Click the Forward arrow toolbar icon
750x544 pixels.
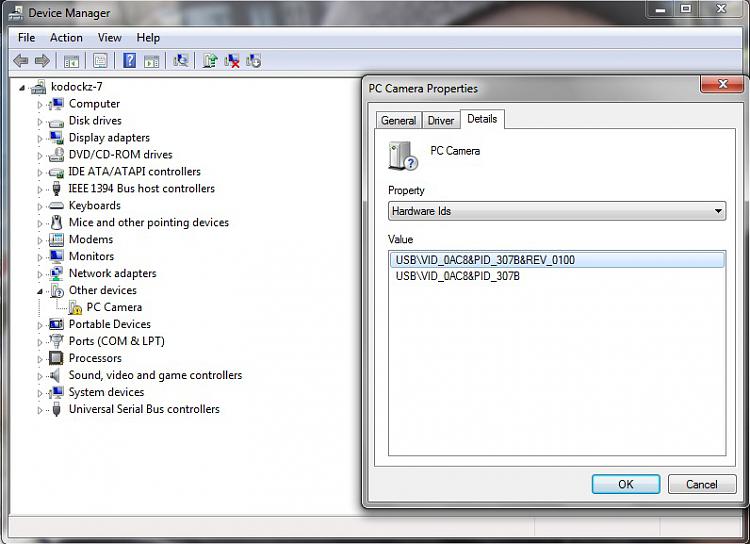click(42, 61)
